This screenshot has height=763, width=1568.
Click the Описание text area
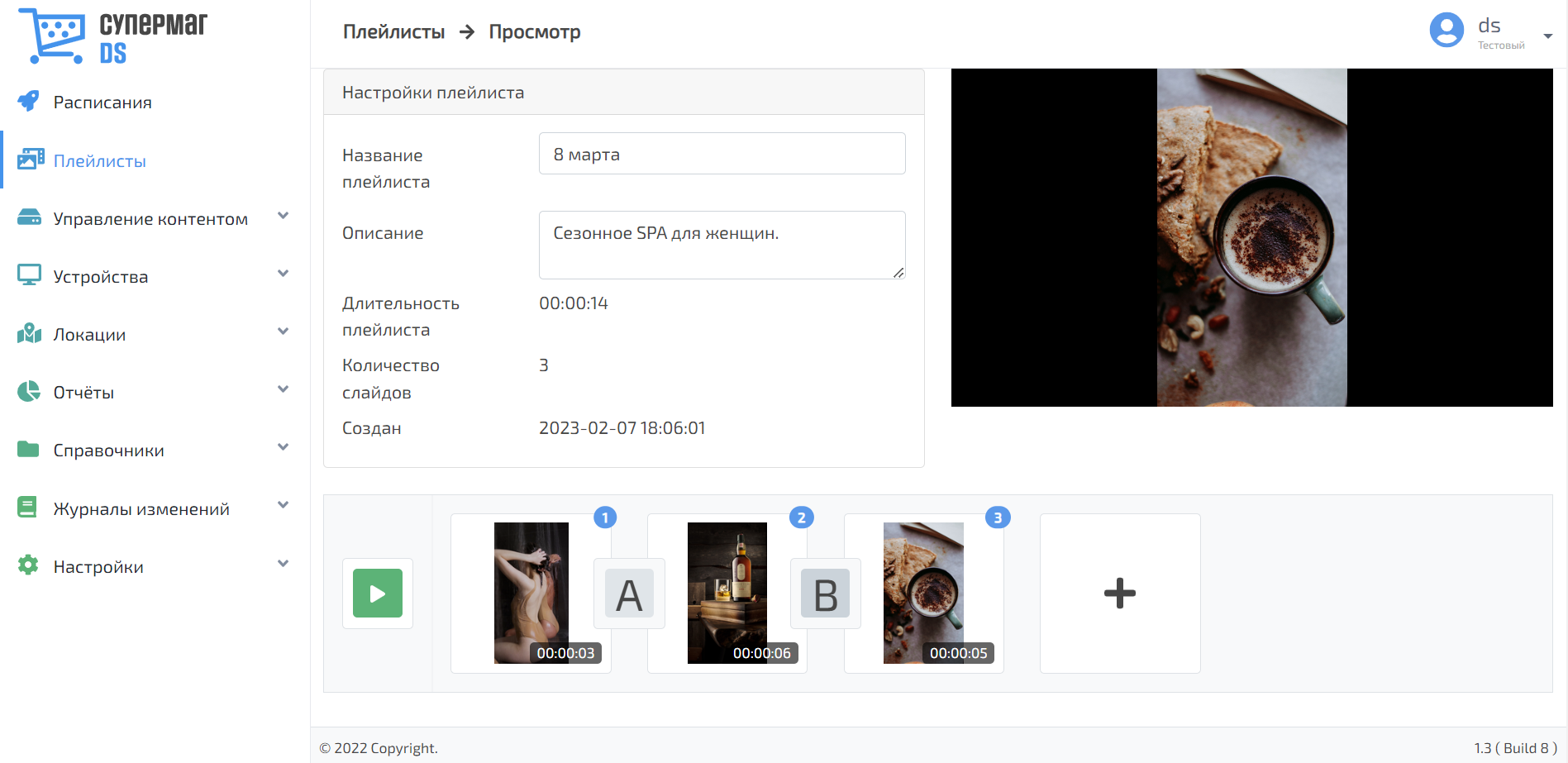[722, 245]
